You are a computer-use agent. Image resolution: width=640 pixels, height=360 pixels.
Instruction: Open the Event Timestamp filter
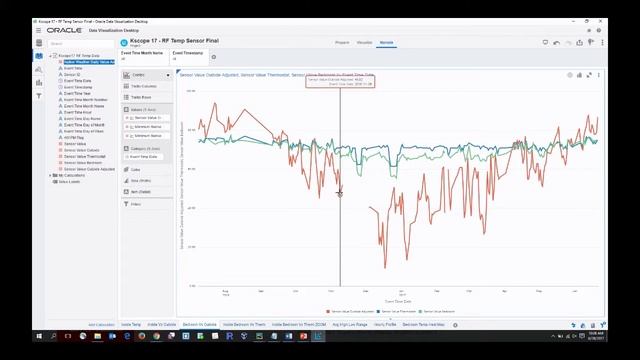[188, 56]
